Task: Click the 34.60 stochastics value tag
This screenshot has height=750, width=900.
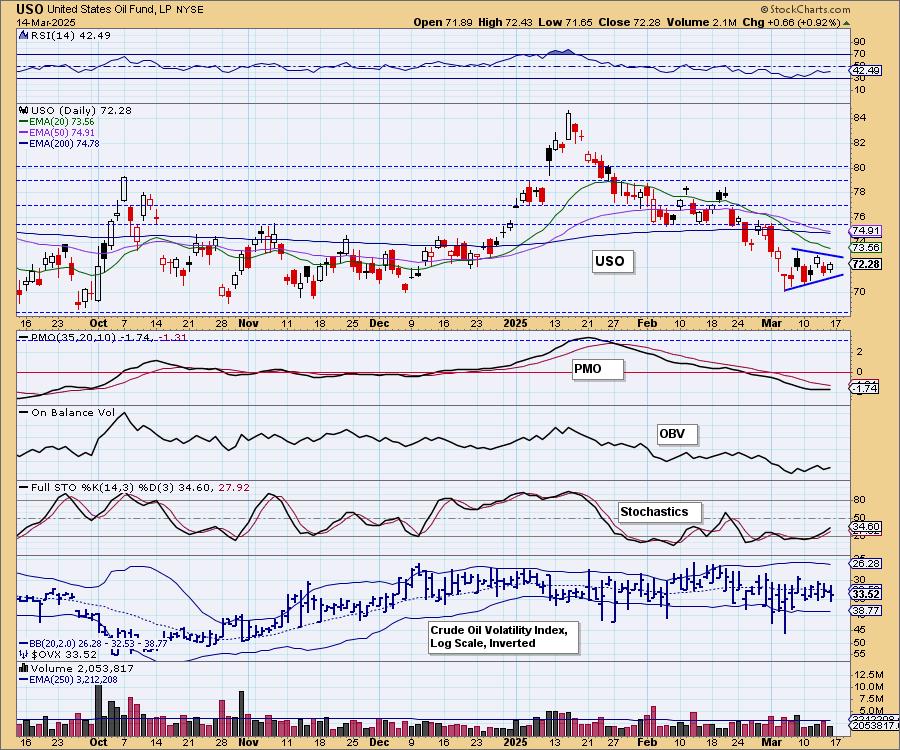Action: point(867,526)
